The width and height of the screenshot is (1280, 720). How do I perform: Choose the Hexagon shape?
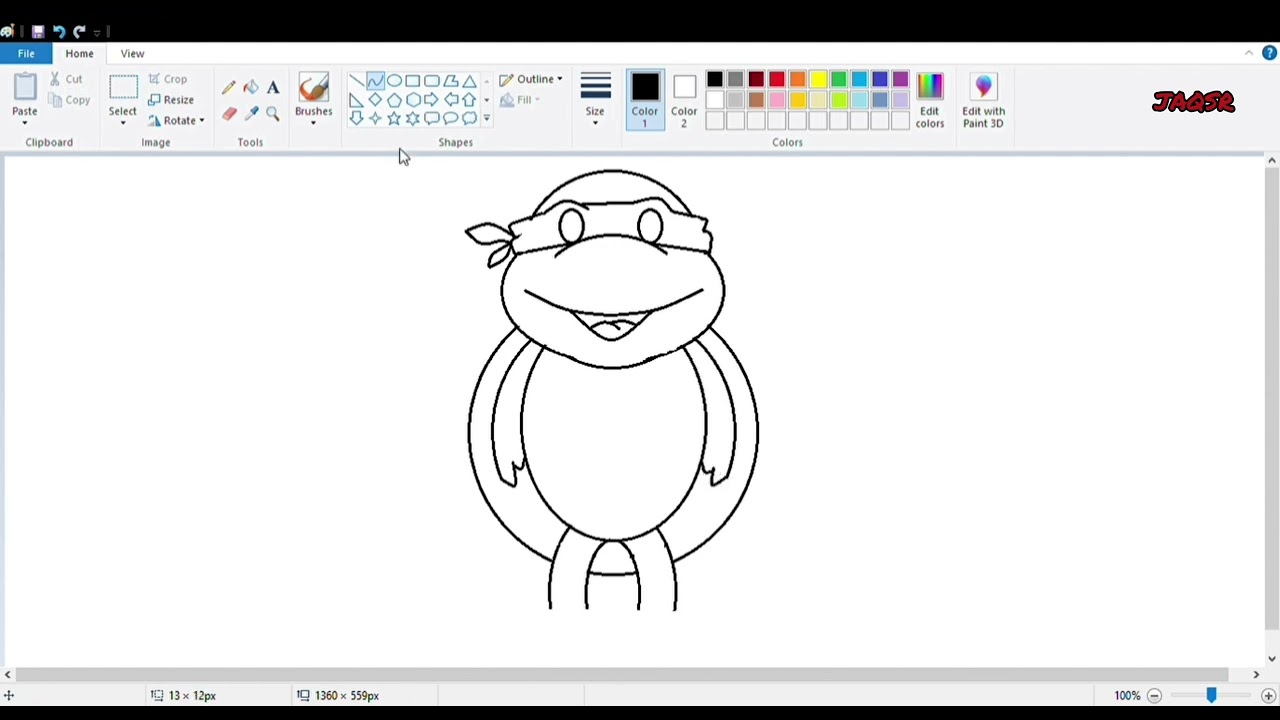[413, 100]
